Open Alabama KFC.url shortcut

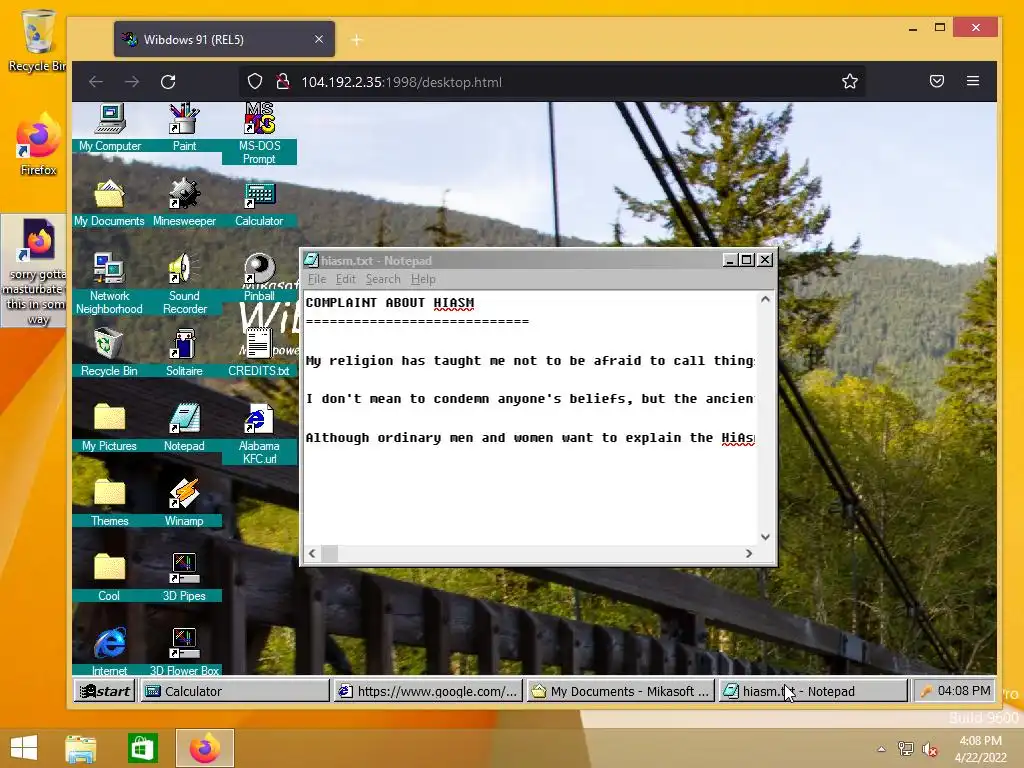click(x=259, y=434)
